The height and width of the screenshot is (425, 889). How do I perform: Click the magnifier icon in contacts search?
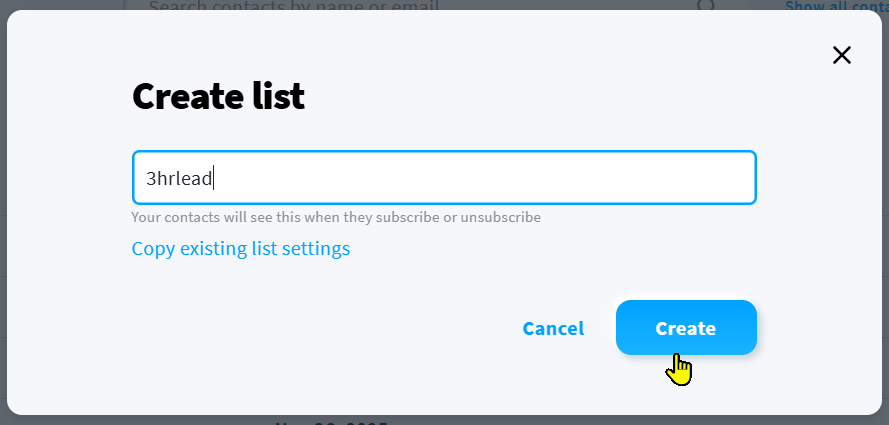point(706,5)
